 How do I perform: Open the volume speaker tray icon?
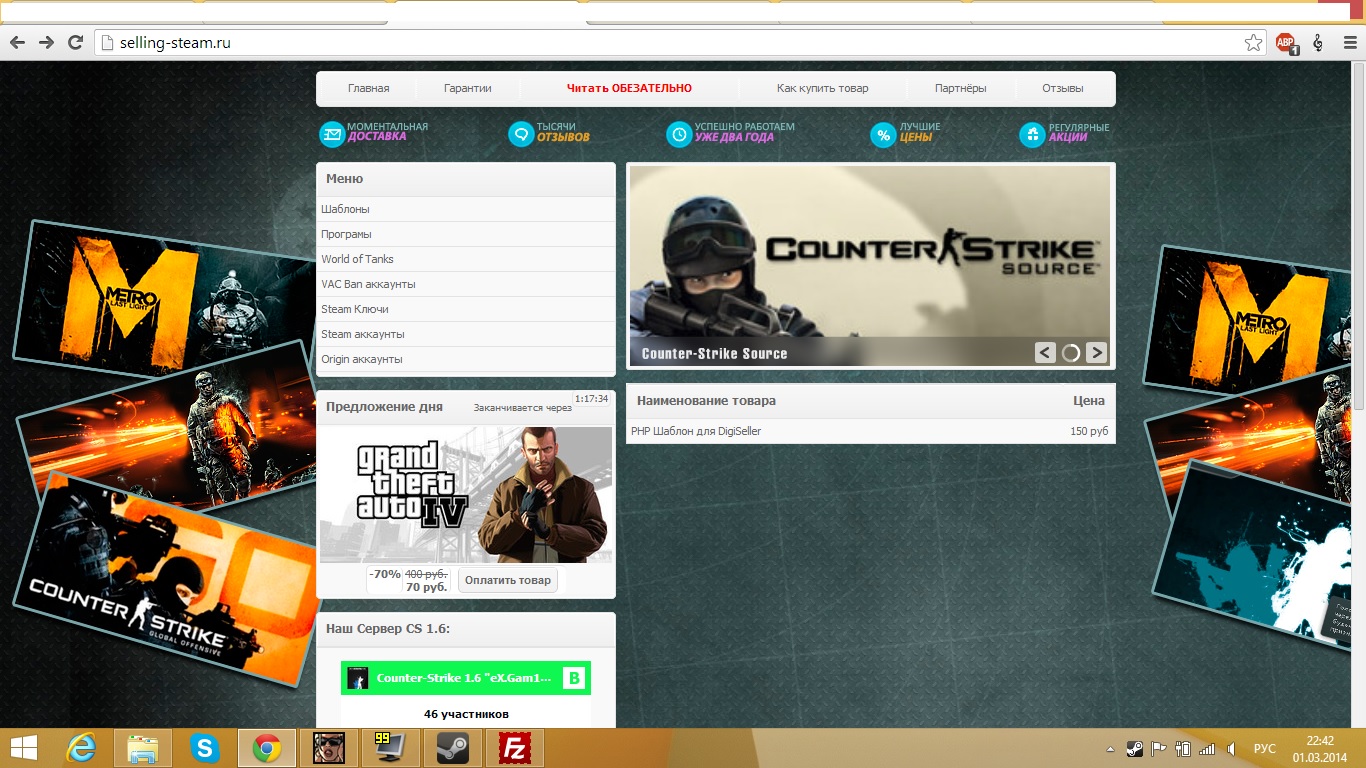[1232, 748]
